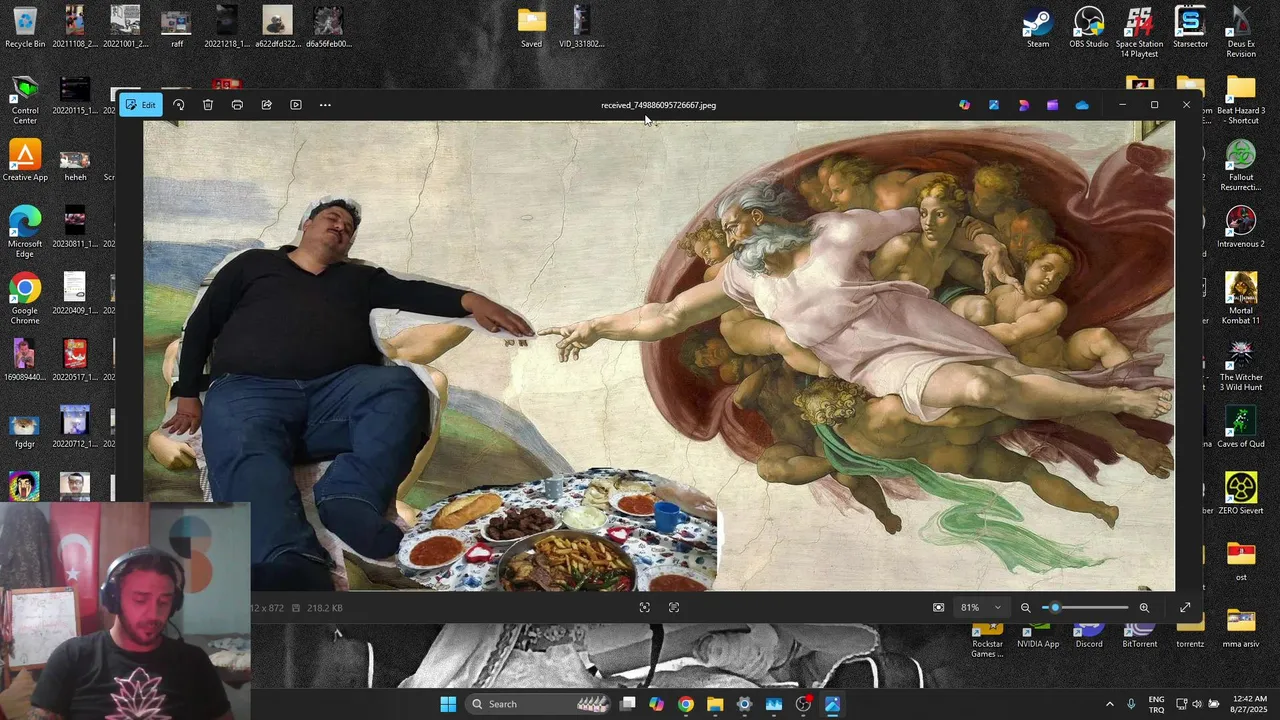Image resolution: width=1280 pixels, height=720 pixels.
Task: Select Mortal Kombat 11 desktop shortcut
Action: click(1241, 299)
